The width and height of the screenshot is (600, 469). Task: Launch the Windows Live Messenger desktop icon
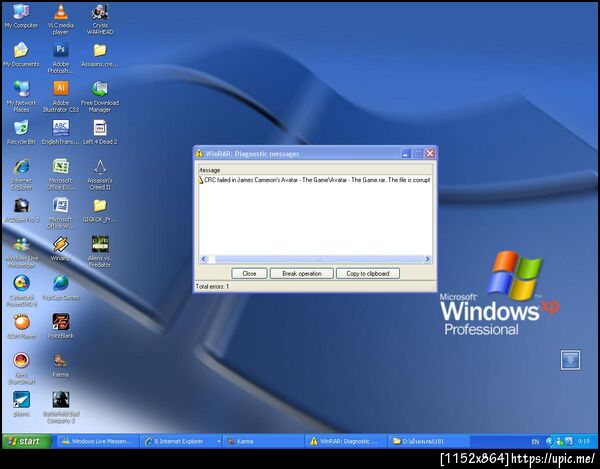(21, 252)
